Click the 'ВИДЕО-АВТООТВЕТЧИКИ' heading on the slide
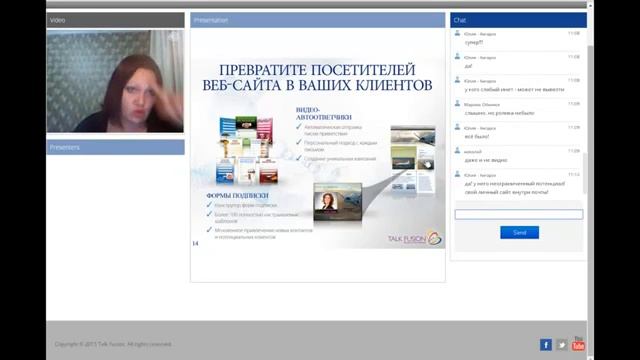The image size is (640, 360). 324,113
